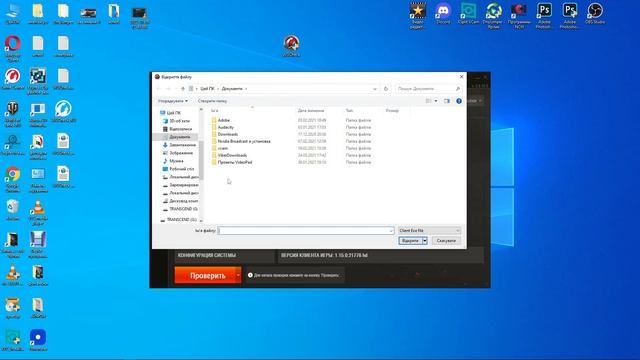Sort by the Дата змінення column header
The width and height of the screenshot is (640, 360).
311,111
